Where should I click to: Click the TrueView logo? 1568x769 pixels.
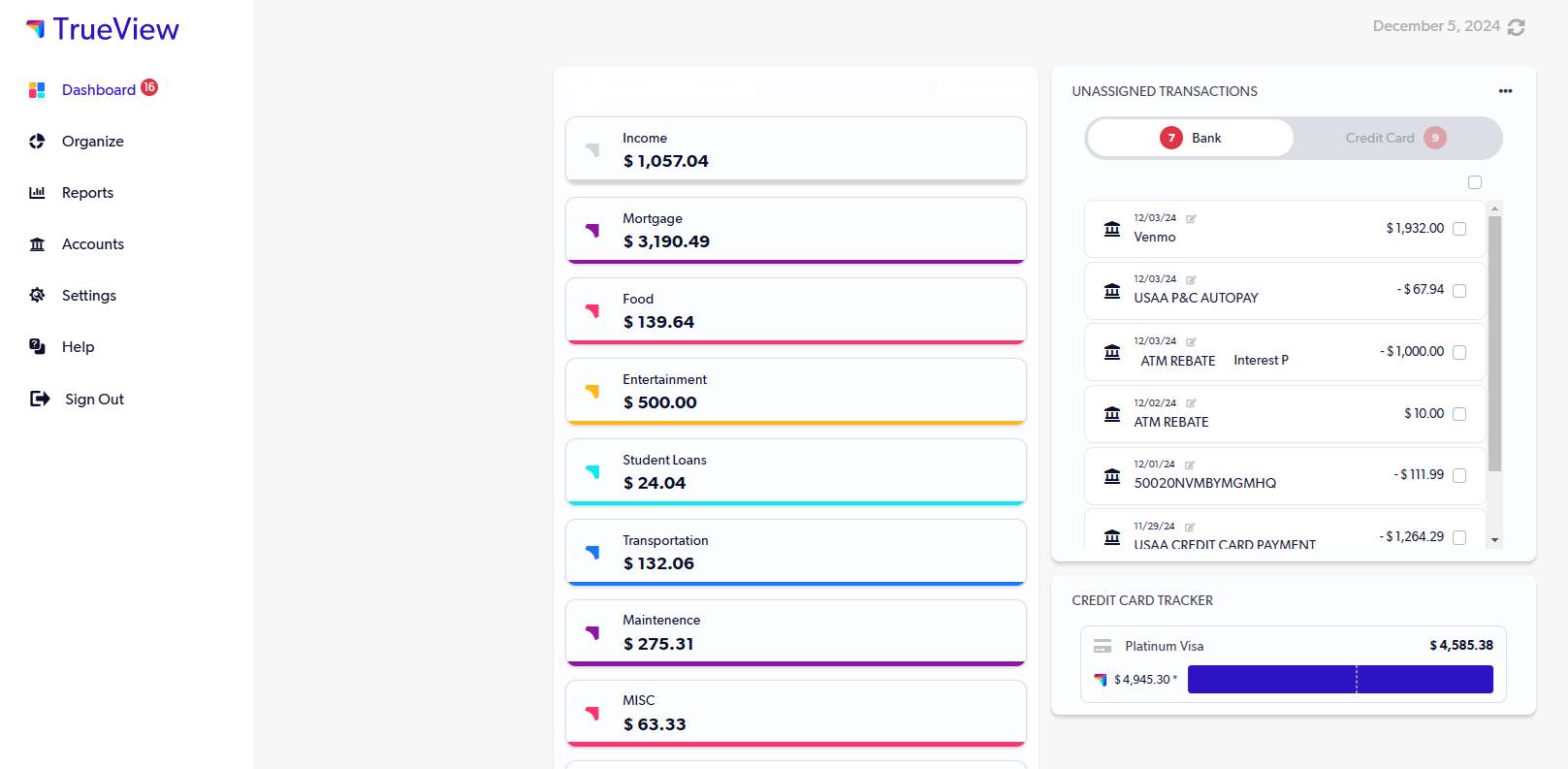coord(103,29)
